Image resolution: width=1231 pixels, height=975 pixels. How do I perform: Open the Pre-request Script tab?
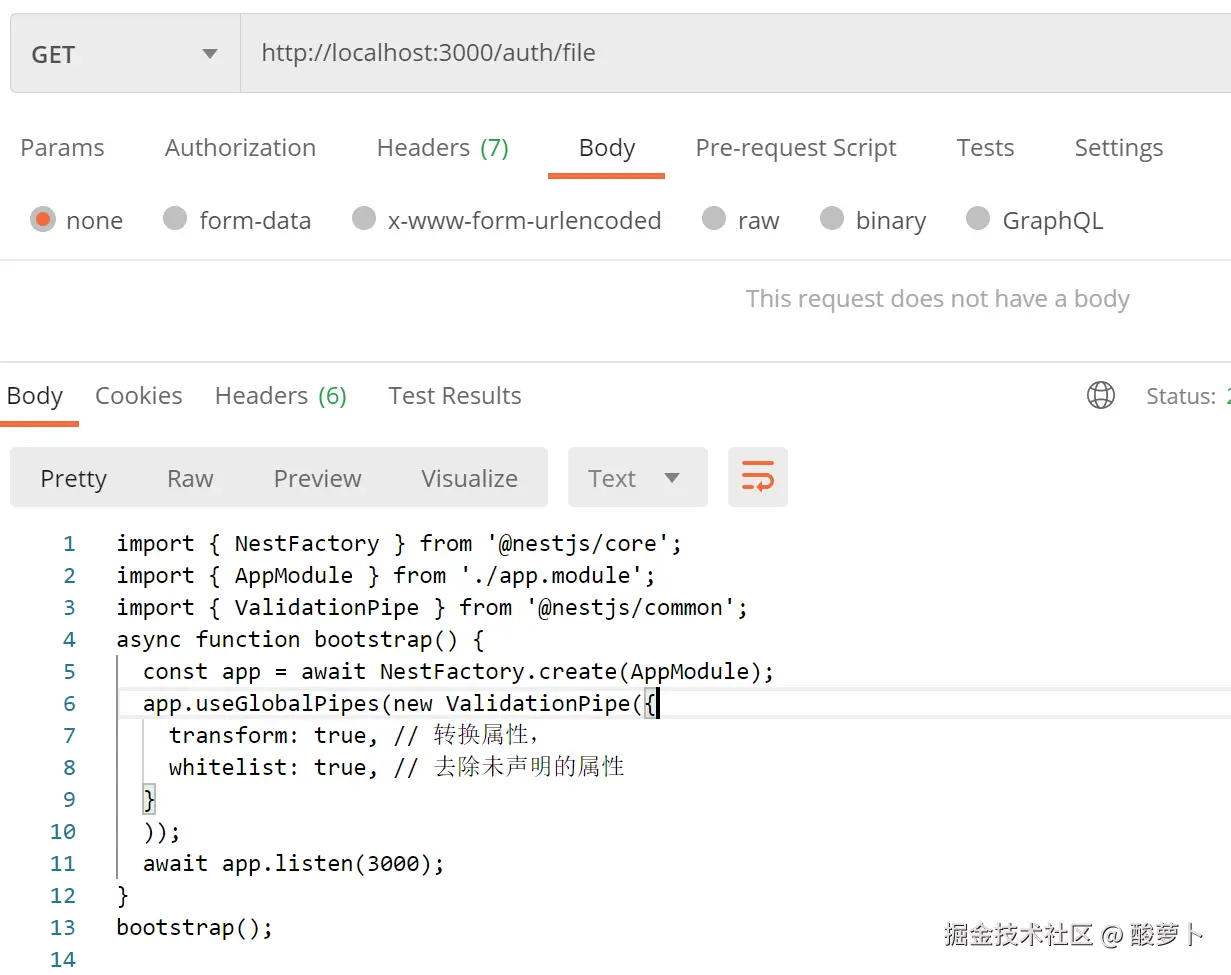click(796, 148)
